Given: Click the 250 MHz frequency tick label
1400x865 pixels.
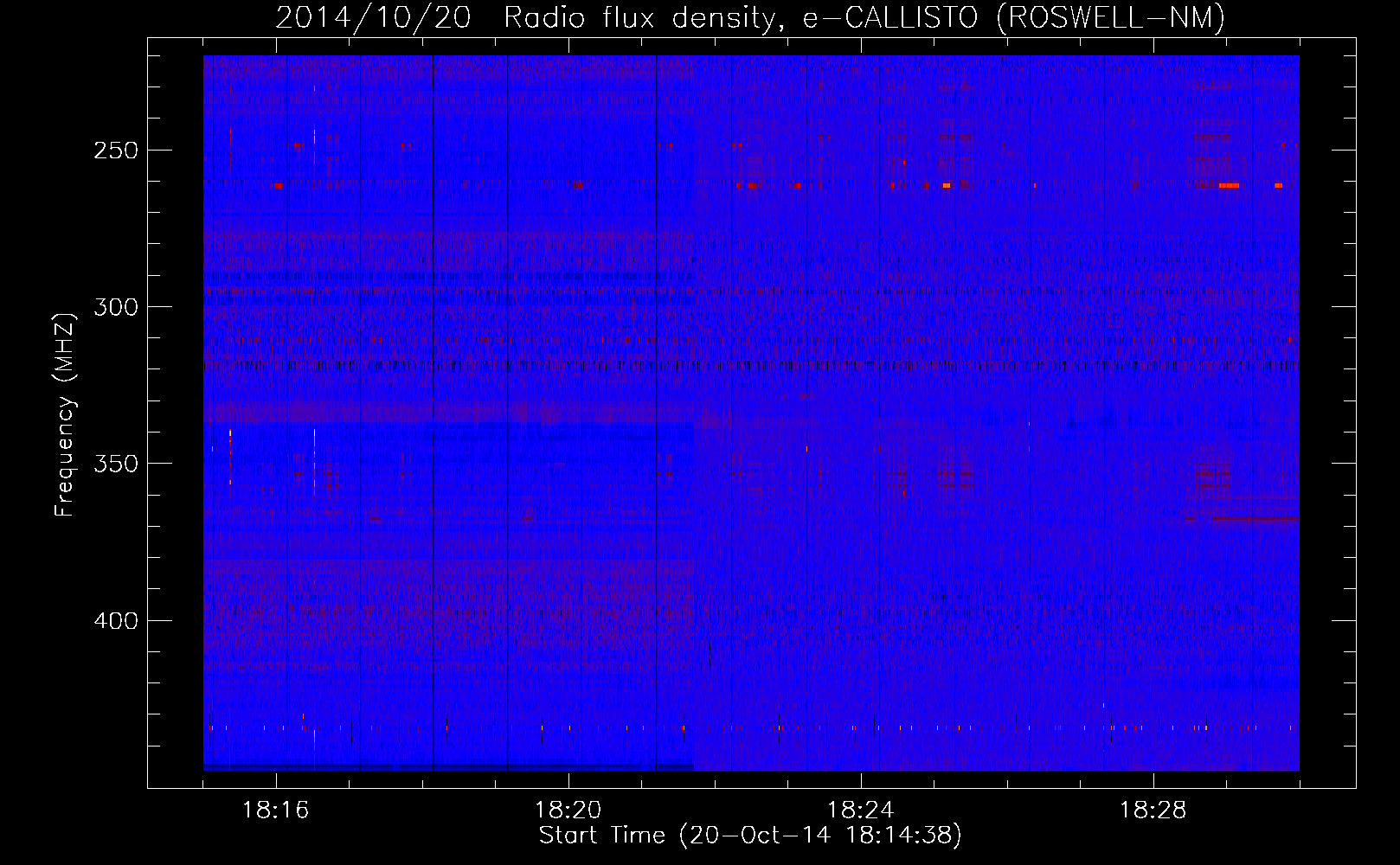Looking at the screenshot, I should coord(116,151).
